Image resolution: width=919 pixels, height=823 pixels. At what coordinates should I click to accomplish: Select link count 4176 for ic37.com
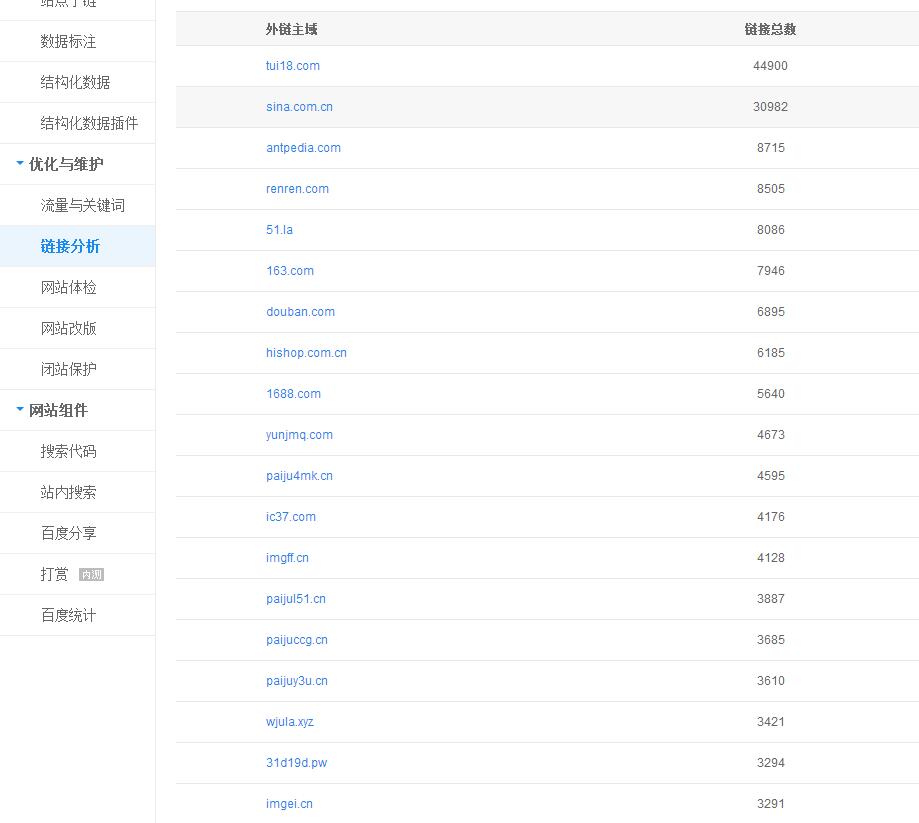pyautogui.click(x=770, y=517)
